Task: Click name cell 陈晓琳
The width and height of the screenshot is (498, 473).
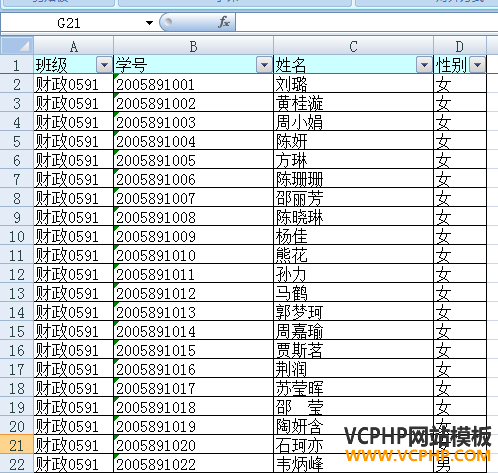Action: [x=353, y=217]
